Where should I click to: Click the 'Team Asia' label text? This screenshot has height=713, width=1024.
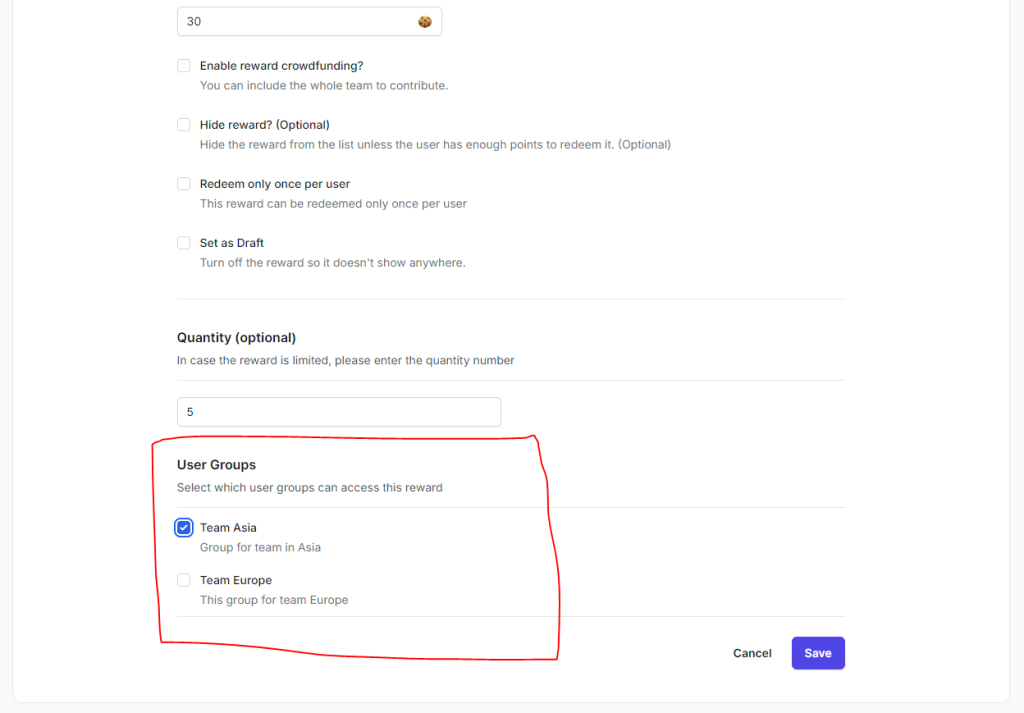(x=228, y=528)
